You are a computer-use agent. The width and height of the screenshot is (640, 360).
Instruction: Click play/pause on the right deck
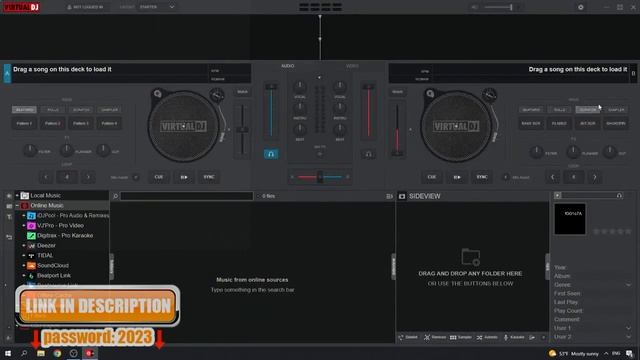click(x=457, y=177)
